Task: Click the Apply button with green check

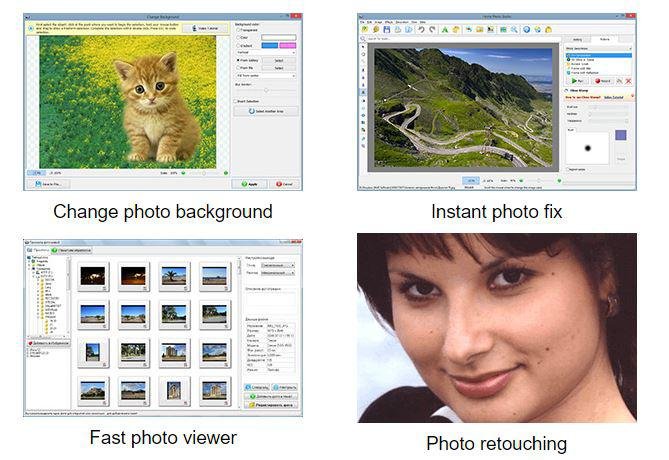Action: tap(250, 184)
